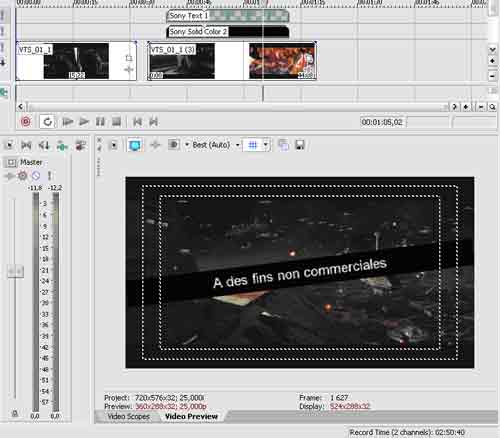This screenshot has height=438, width=500.
Task: Increase track height with vertical plus button
Action: coord(492,61)
